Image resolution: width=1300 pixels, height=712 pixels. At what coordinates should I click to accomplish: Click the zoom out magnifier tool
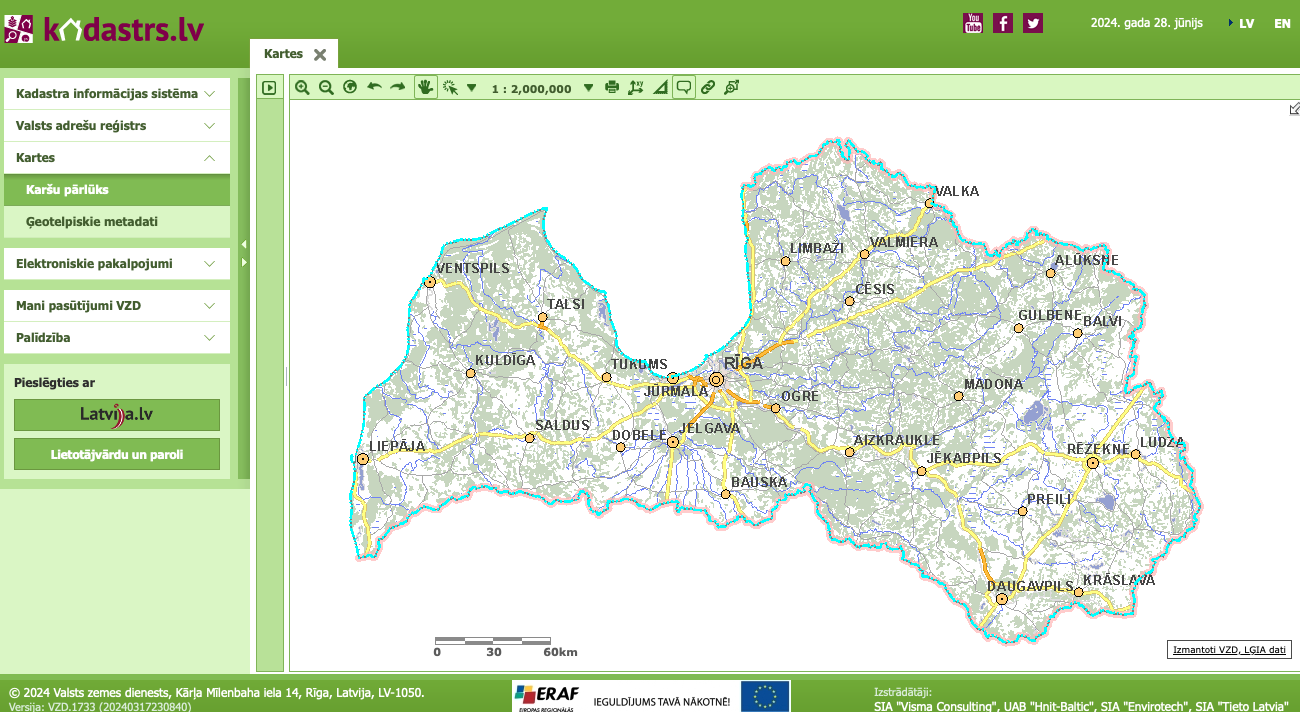[x=326, y=88]
